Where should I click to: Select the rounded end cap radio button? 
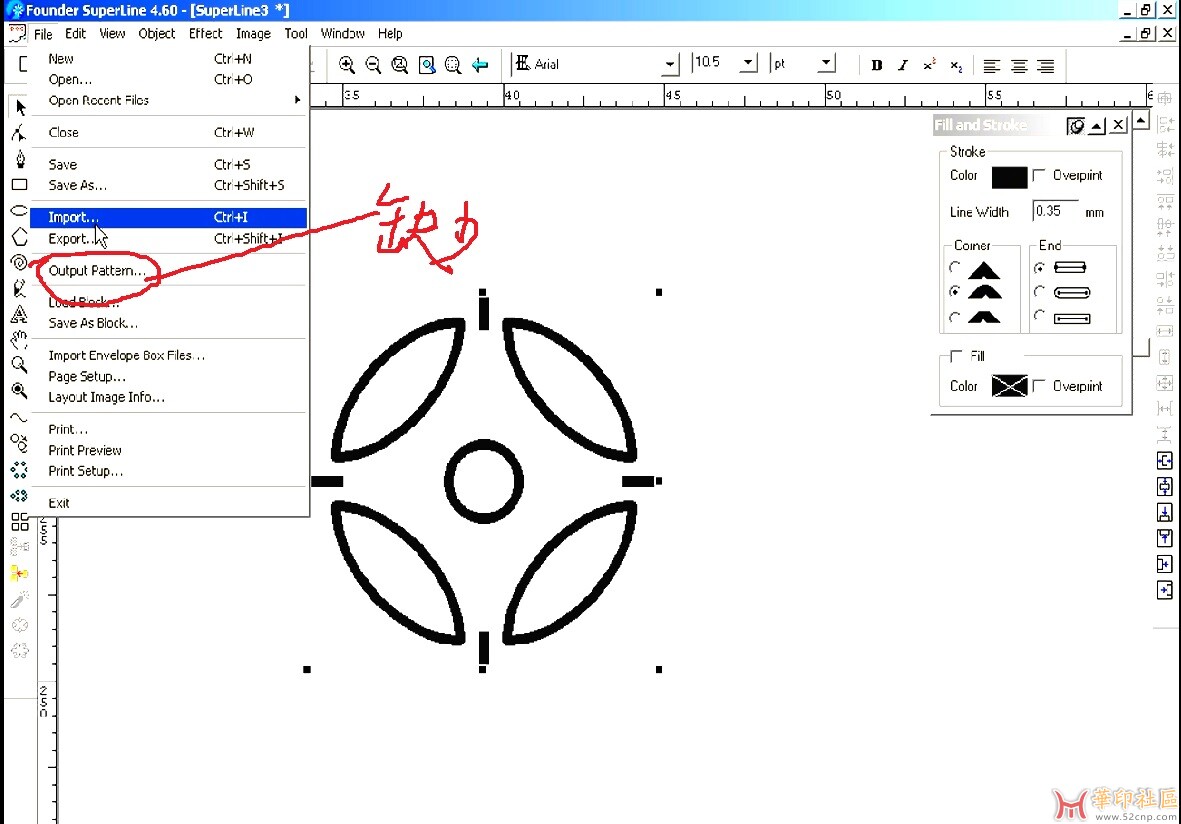(x=1040, y=292)
